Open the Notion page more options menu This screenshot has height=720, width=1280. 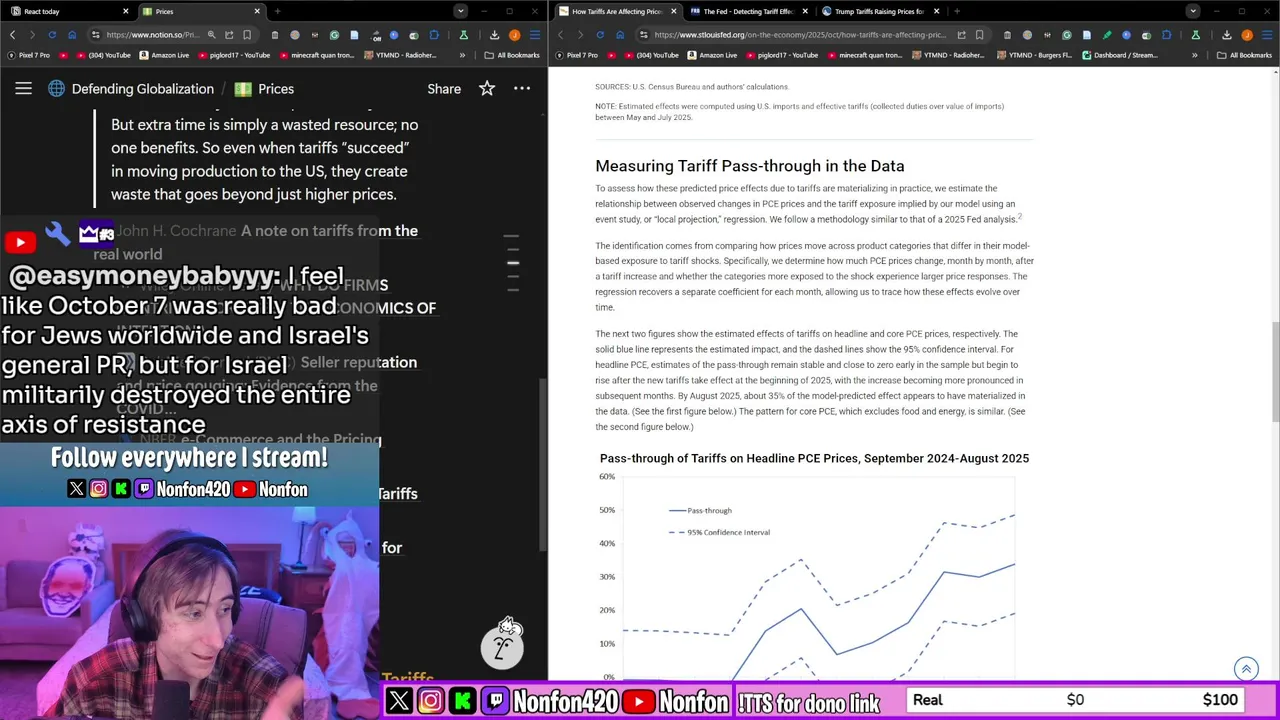click(x=522, y=89)
